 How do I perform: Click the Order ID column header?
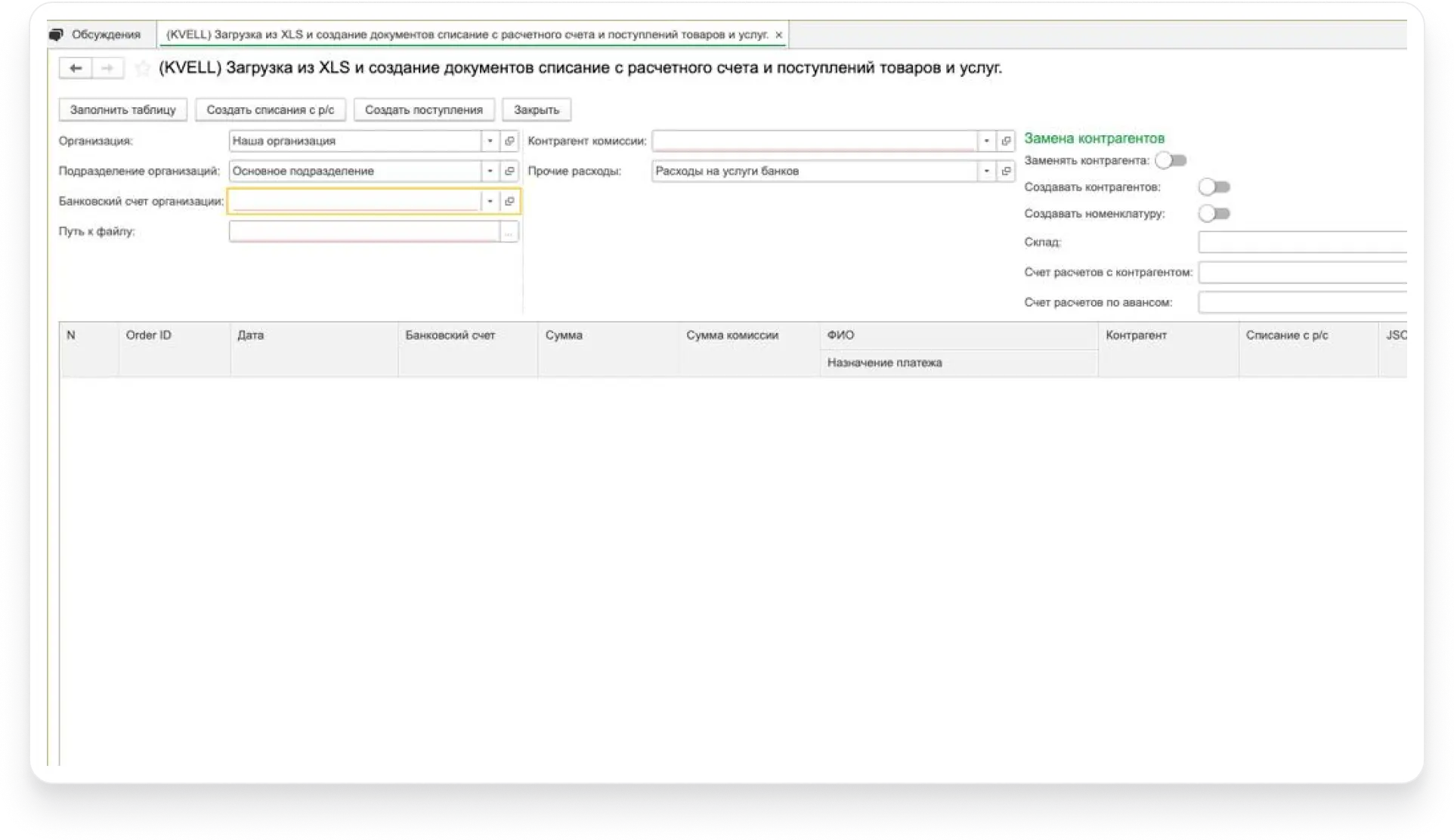[x=175, y=350]
